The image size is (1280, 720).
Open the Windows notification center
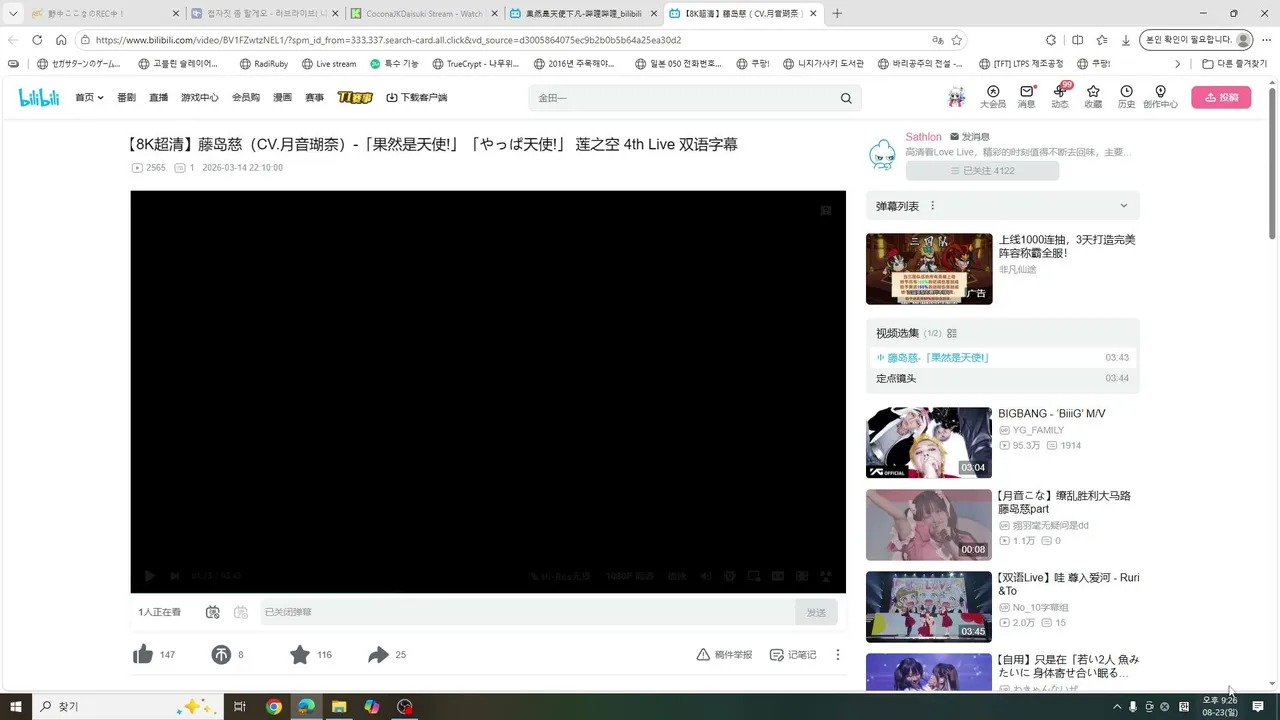coord(1259,706)
